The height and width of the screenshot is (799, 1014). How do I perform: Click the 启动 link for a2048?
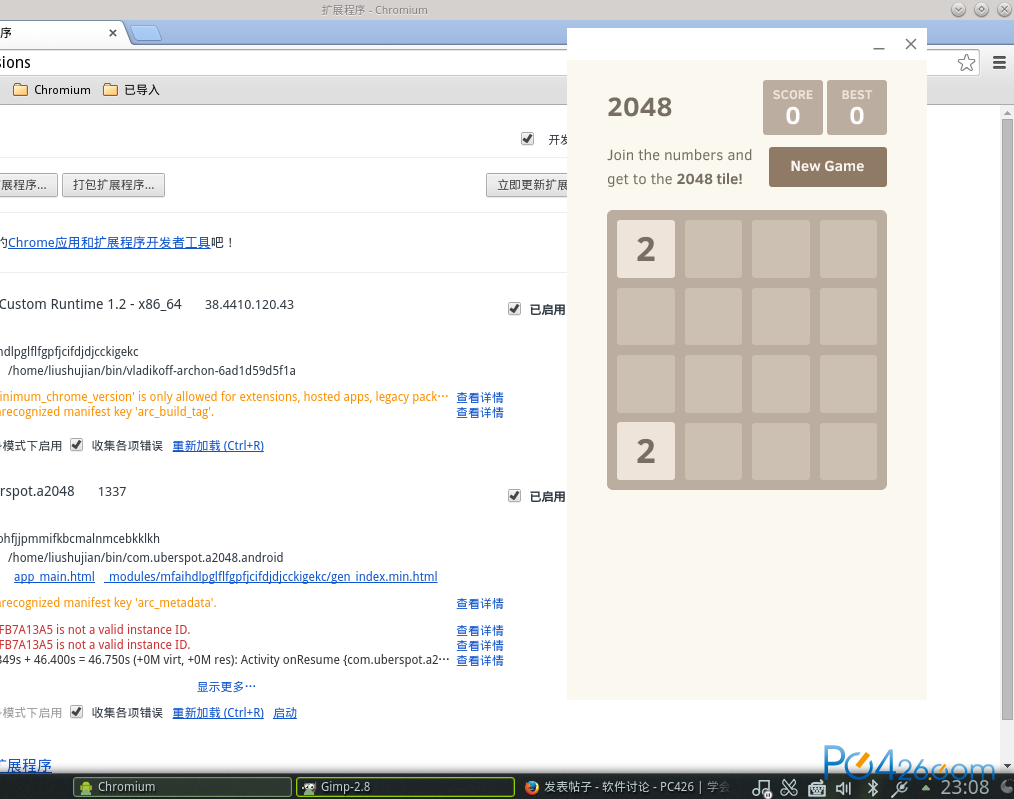coord(285,713)
